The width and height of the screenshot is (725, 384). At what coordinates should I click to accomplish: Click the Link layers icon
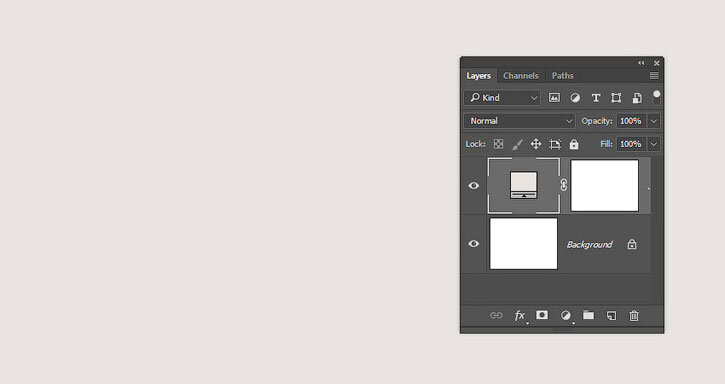coord(496,316)
